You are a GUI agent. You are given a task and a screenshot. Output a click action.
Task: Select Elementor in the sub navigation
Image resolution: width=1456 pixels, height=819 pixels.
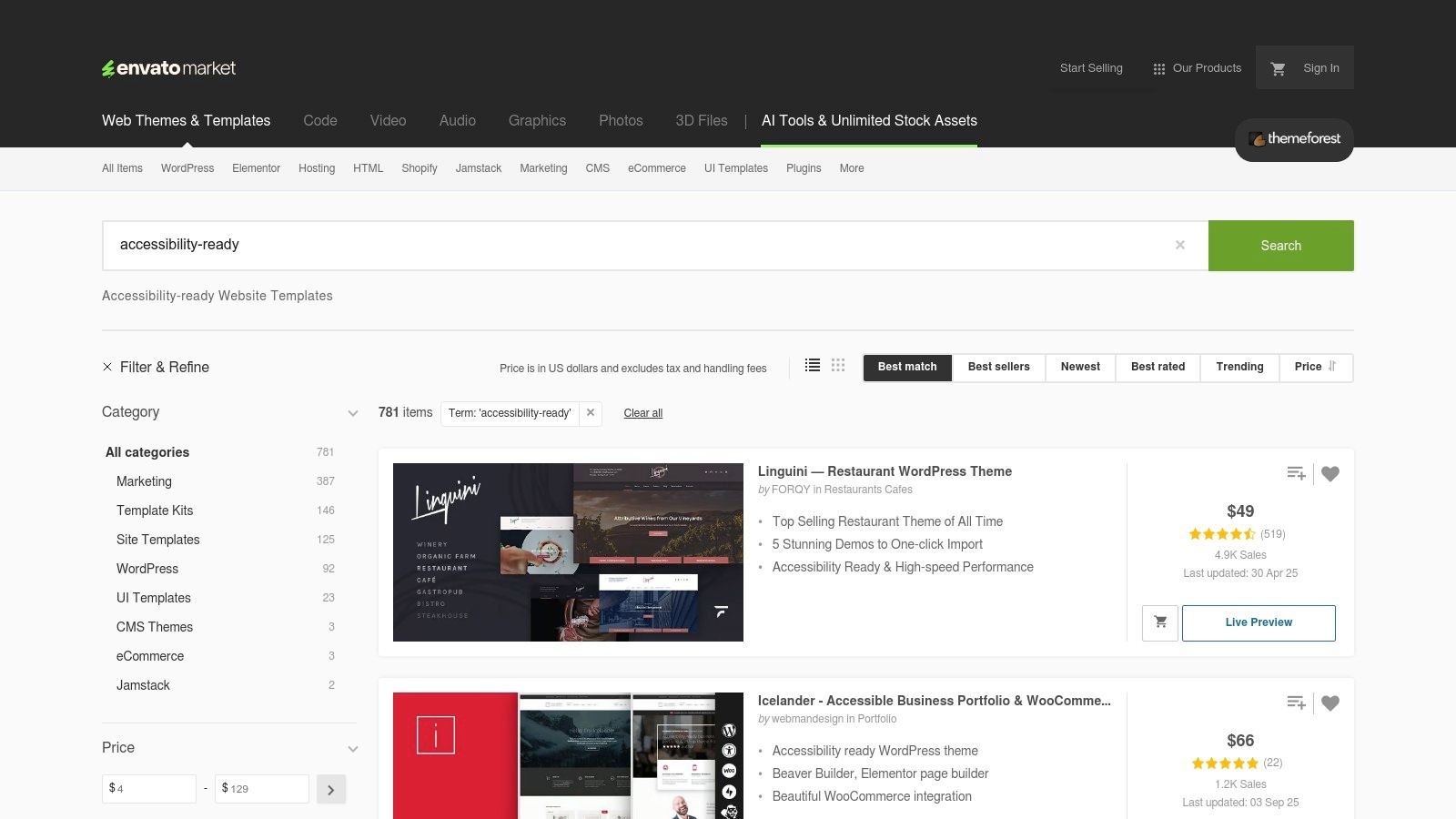point(256,168)
